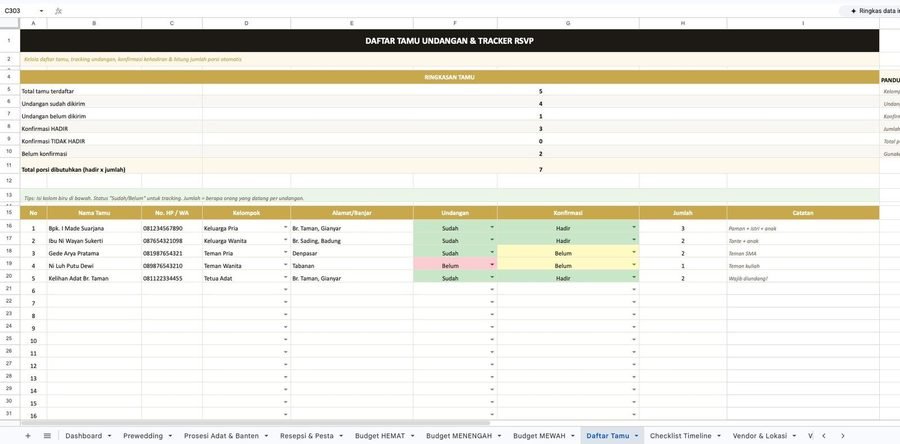
Task: Open Budget MENENGAH tab menu arrow
Action: (499, 436)
